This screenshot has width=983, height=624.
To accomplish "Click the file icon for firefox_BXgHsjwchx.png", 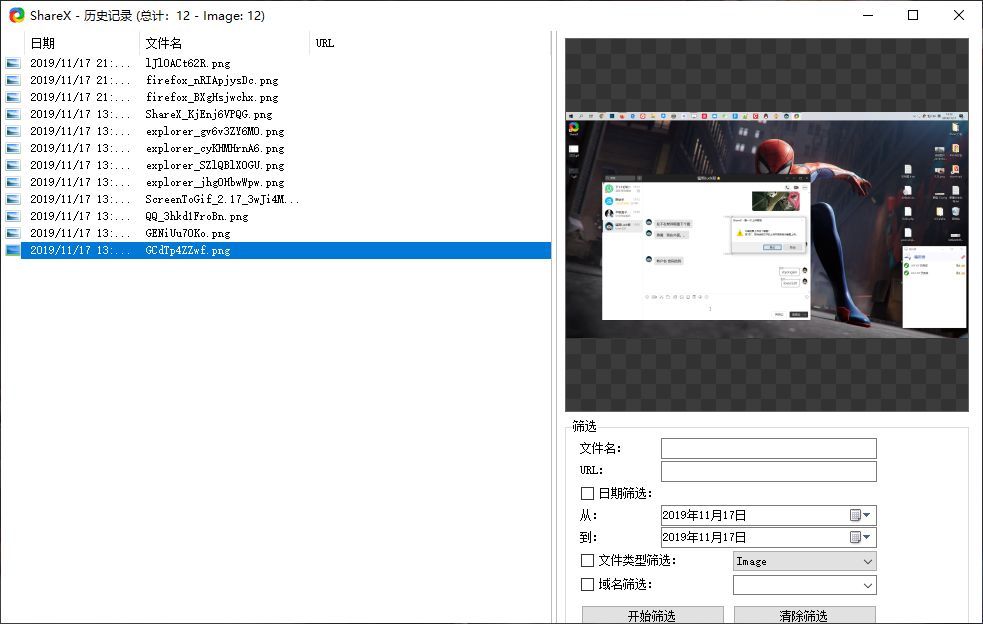I will 13,97.
